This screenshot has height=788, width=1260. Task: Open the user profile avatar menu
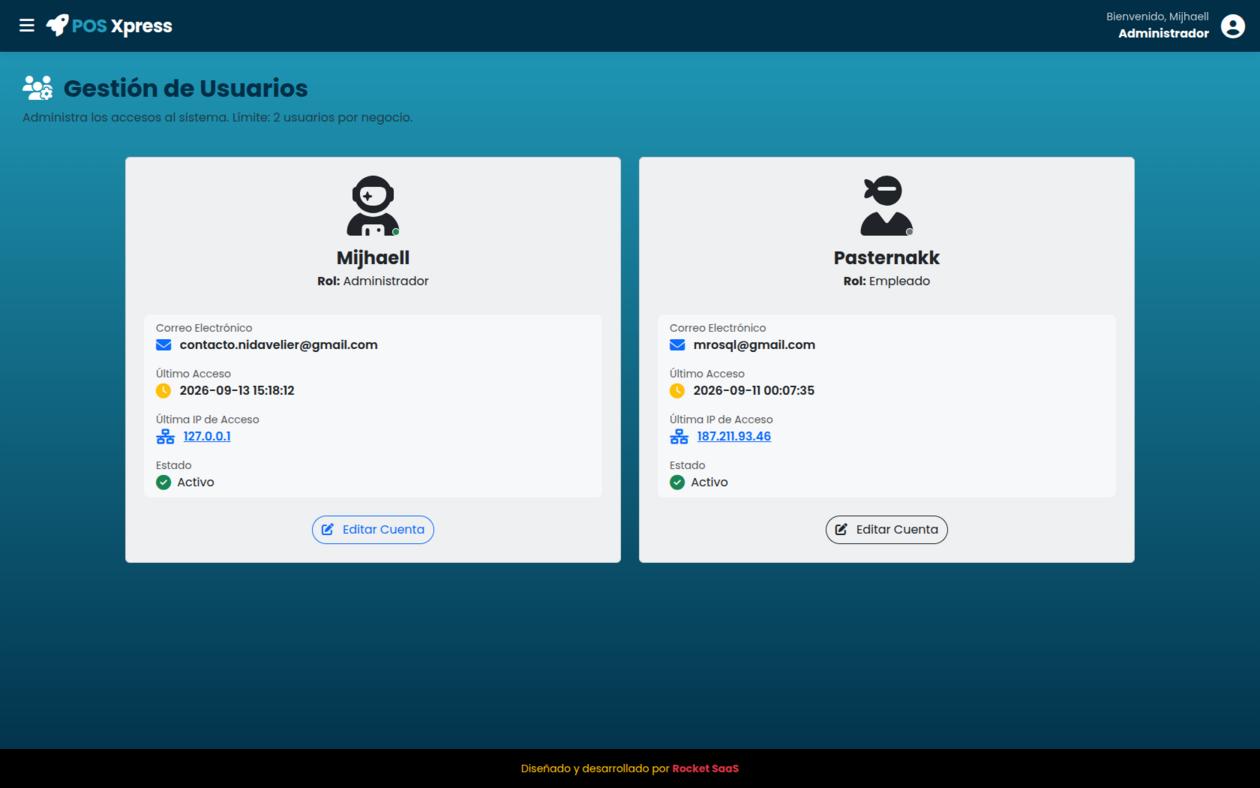click(x=1233, y=26)
